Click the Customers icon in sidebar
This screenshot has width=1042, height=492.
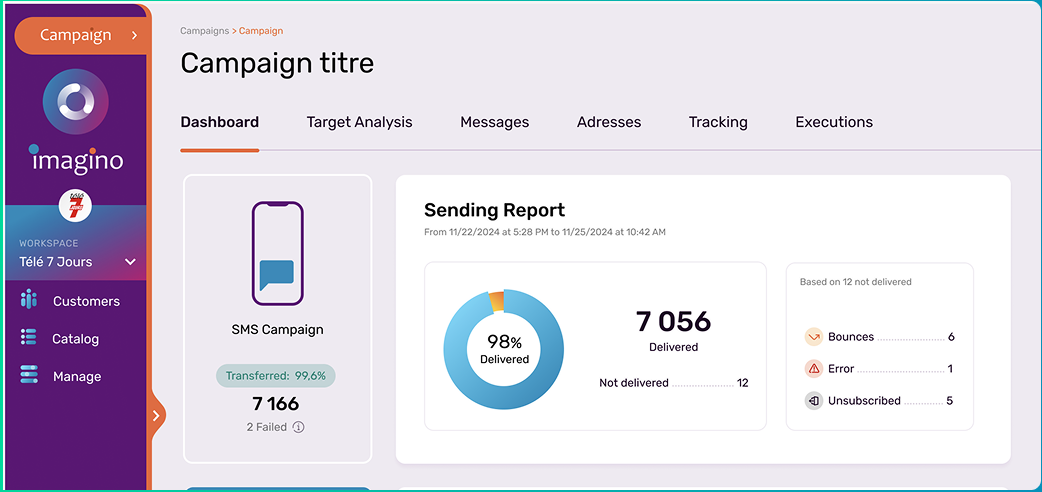tap(29, 300)
